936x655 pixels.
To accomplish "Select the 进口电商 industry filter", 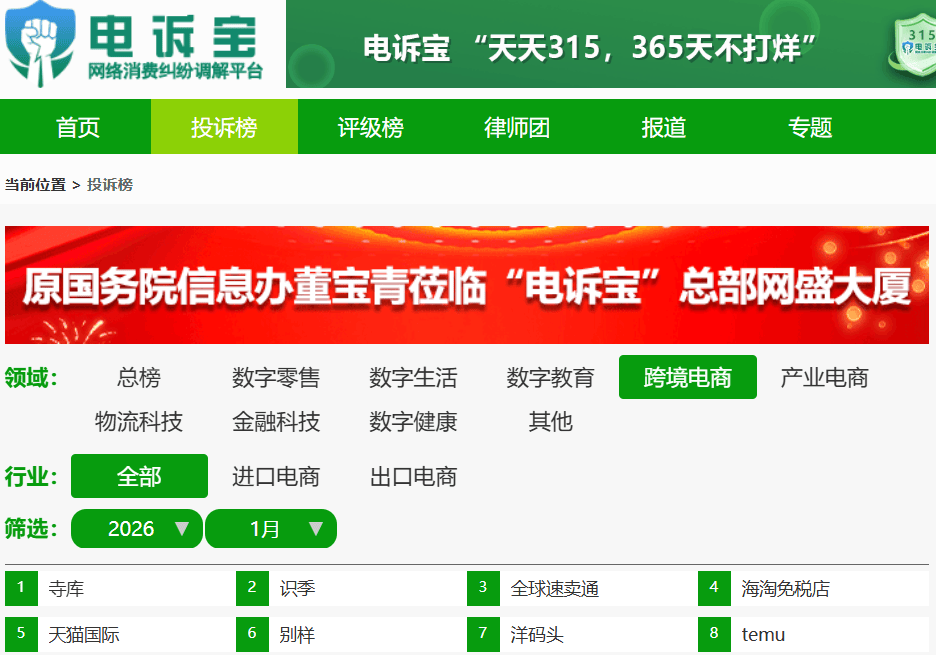I will click(x=276, y=477).
